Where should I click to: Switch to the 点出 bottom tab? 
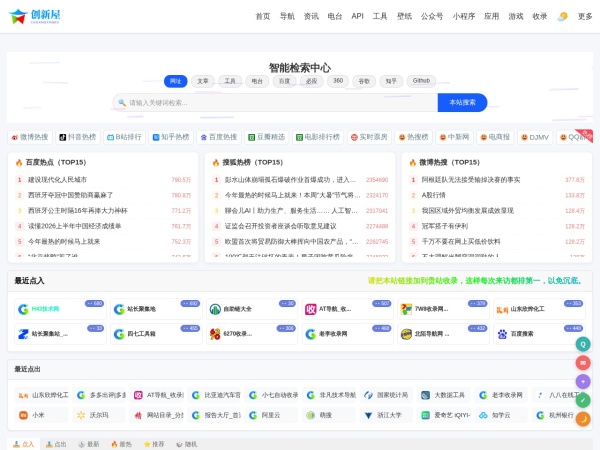pyautogui.click(x=56, y=444)
